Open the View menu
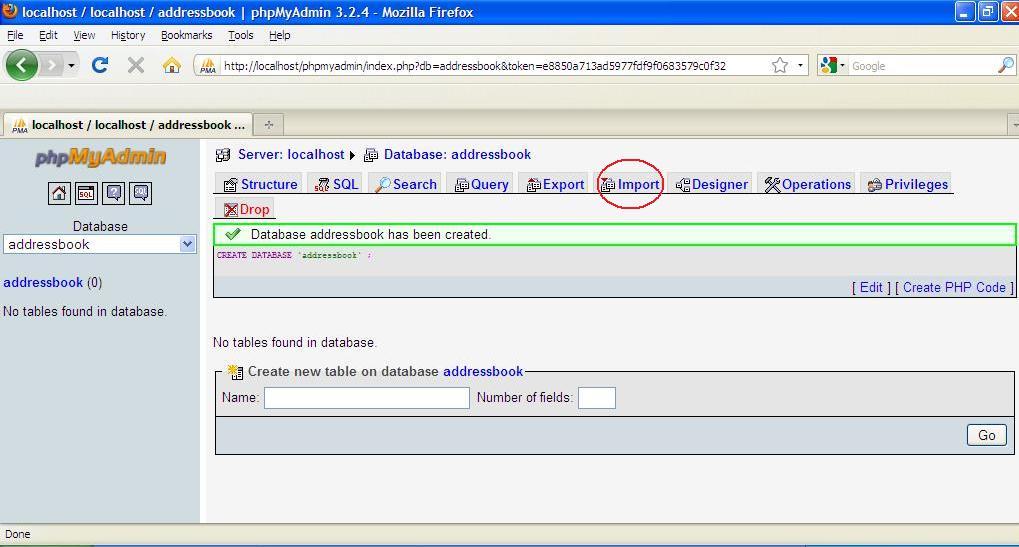 84,35
